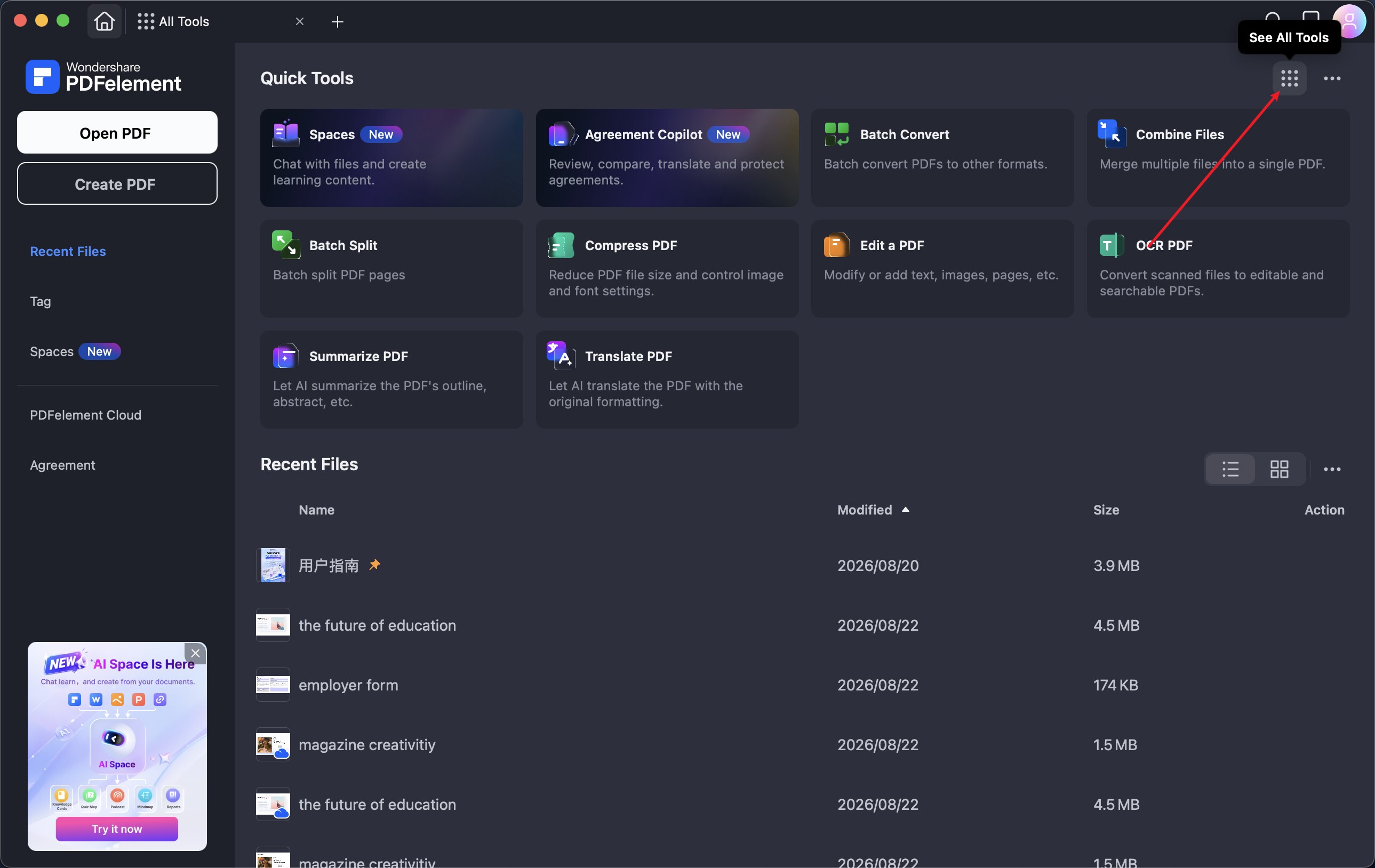Open the user profile avatar
This screenshot has height=868, width=1375.
[x=1350, y=21]
